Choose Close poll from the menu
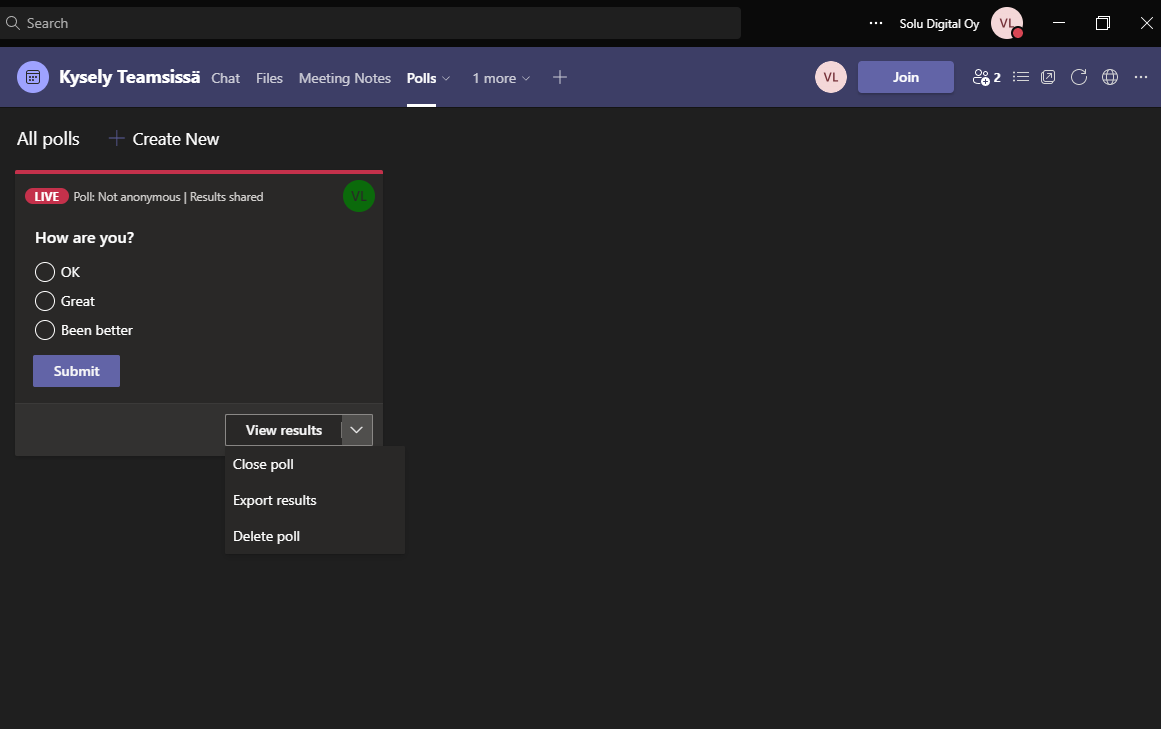This screenshot has height=729, width=1161. pos(263,464)
